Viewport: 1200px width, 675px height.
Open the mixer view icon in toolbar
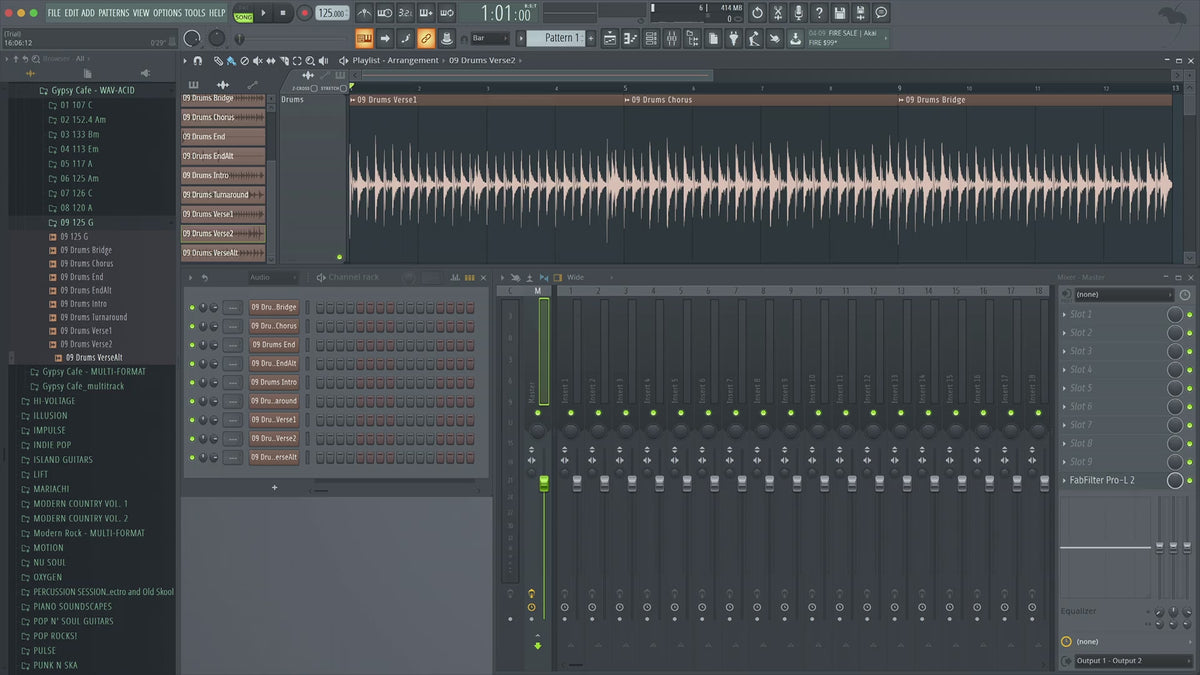coord(671,38)
